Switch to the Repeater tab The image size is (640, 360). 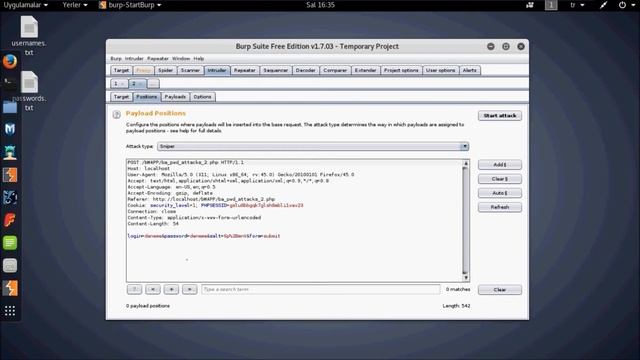(x=244, y=70)
